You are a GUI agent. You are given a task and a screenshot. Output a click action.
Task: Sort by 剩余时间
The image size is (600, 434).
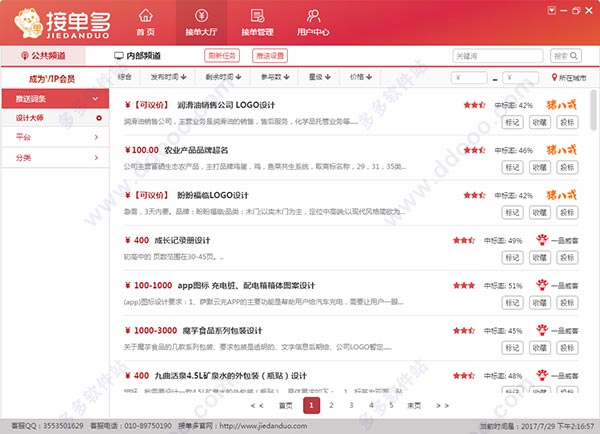[223, 77]
